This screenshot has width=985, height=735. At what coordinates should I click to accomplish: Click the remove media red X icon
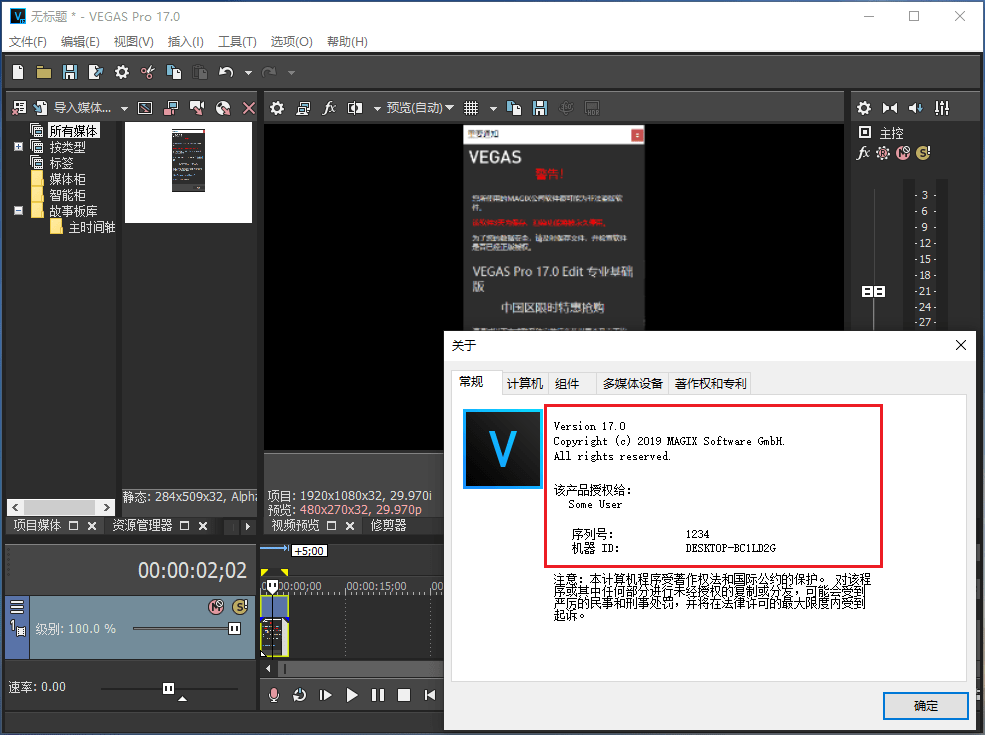(x=249, y=108)
